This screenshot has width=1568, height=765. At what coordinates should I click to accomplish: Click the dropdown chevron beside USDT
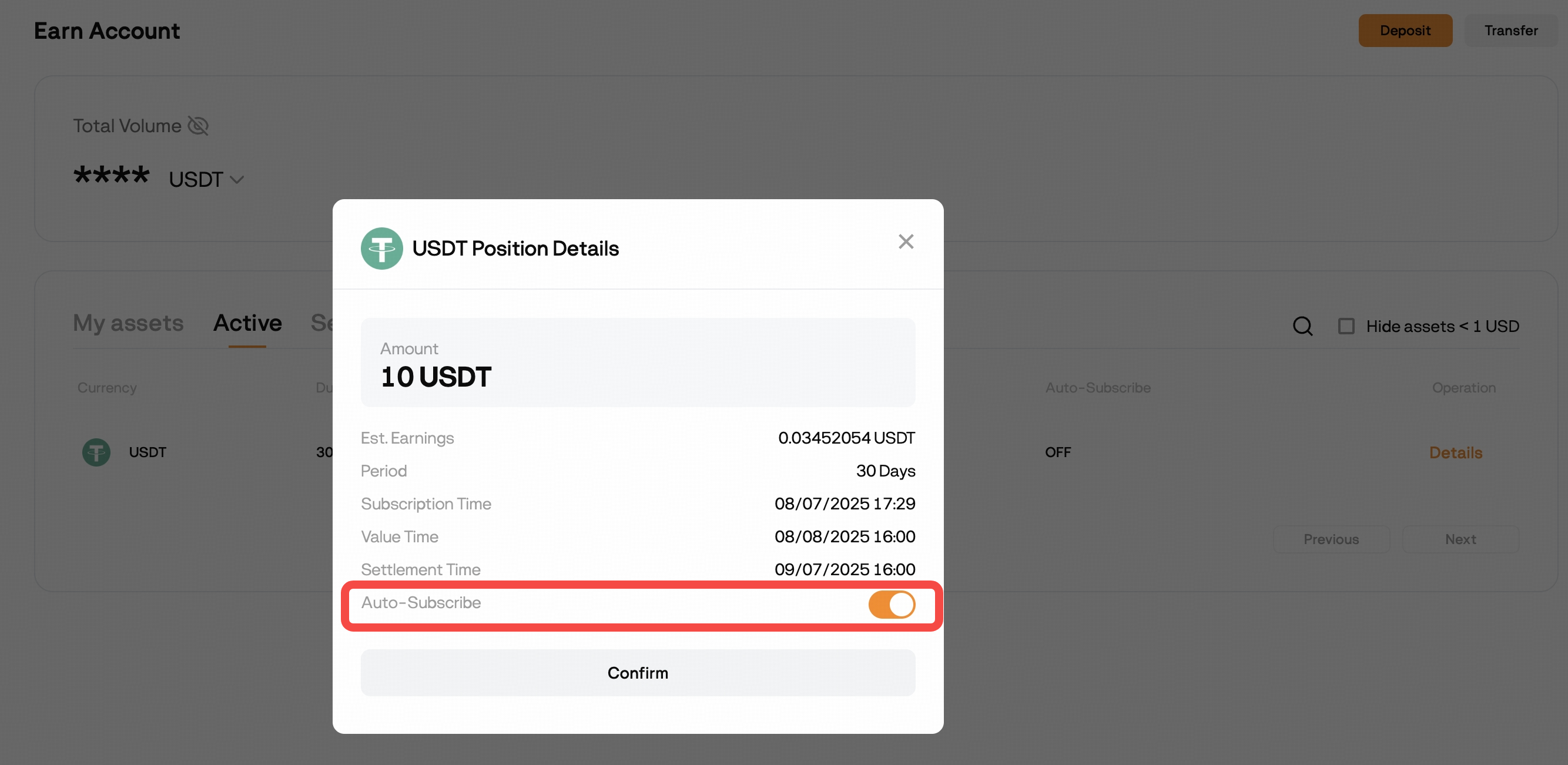[237, 180]
